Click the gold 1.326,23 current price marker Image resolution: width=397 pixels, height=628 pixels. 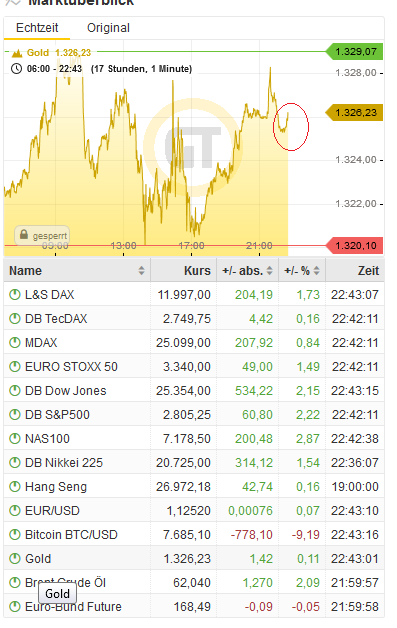point(354,113)
